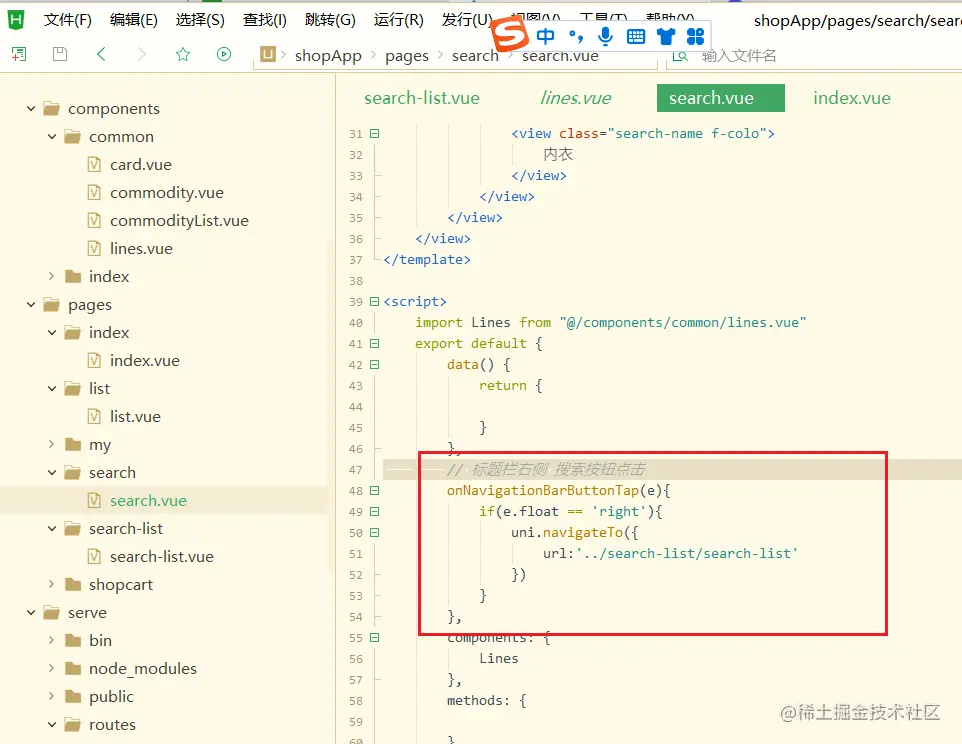The height and width of the screenshot is (744, 962).
Task: Switch to the index.vue editor tab
Action: pos(852,98)
